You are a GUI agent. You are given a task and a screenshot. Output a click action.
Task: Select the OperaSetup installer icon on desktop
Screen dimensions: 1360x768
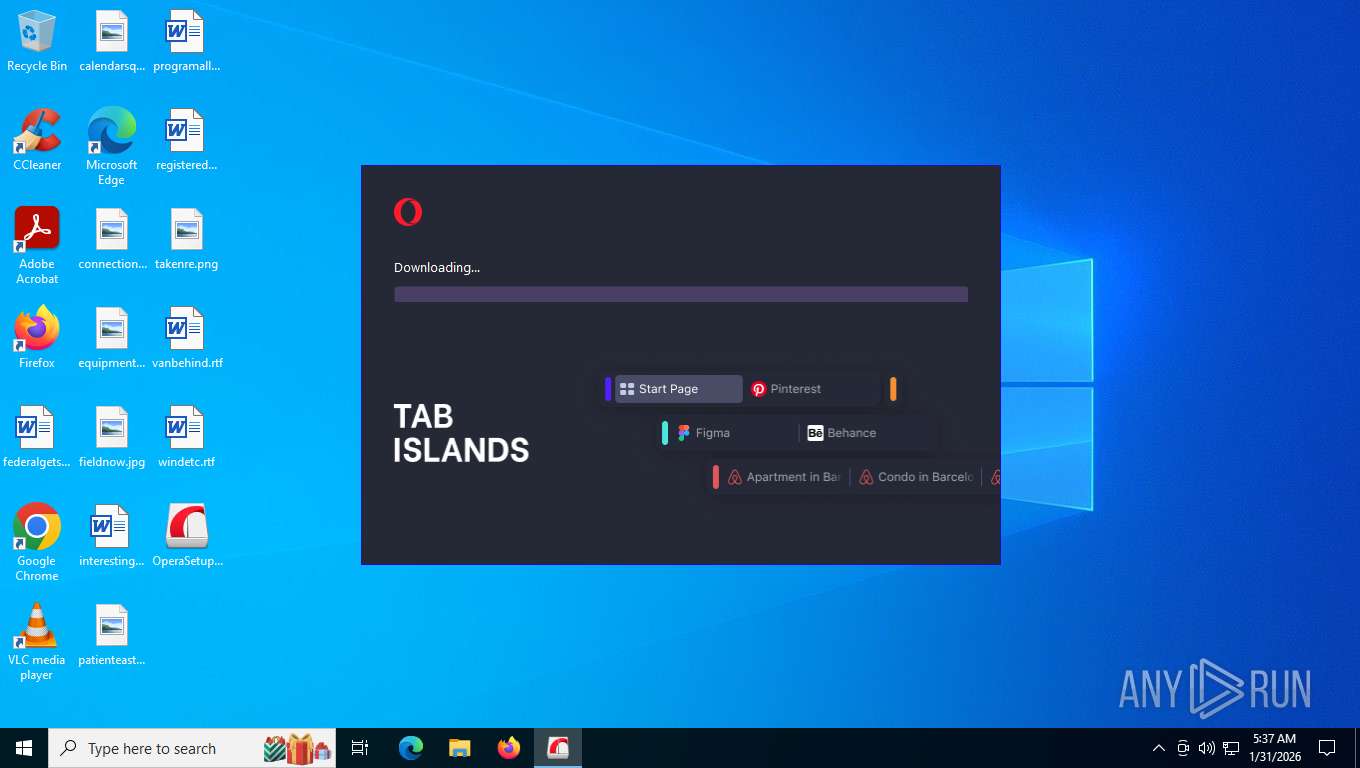(187, 536)
